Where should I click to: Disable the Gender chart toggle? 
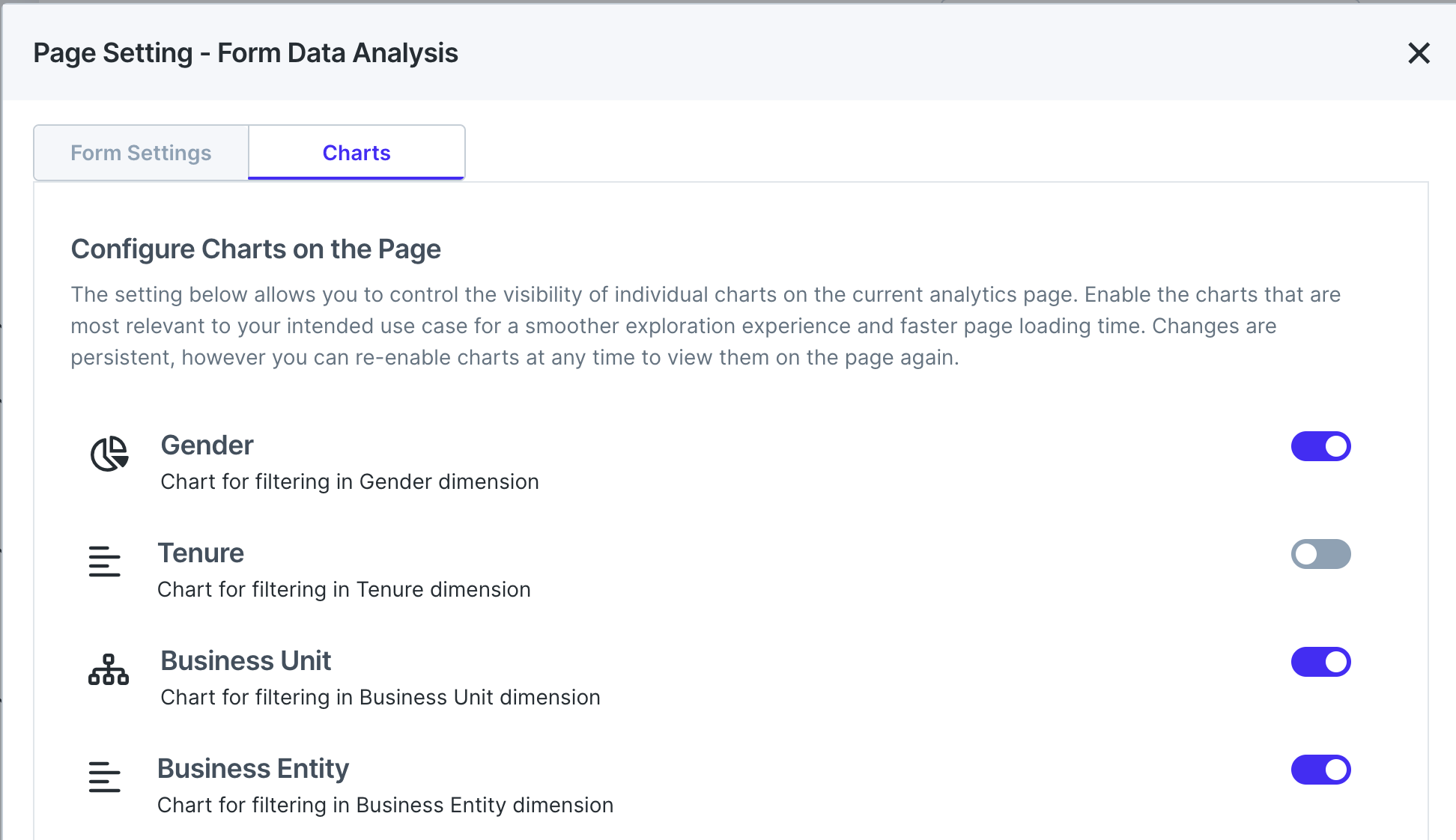[x=1320, y=446]
